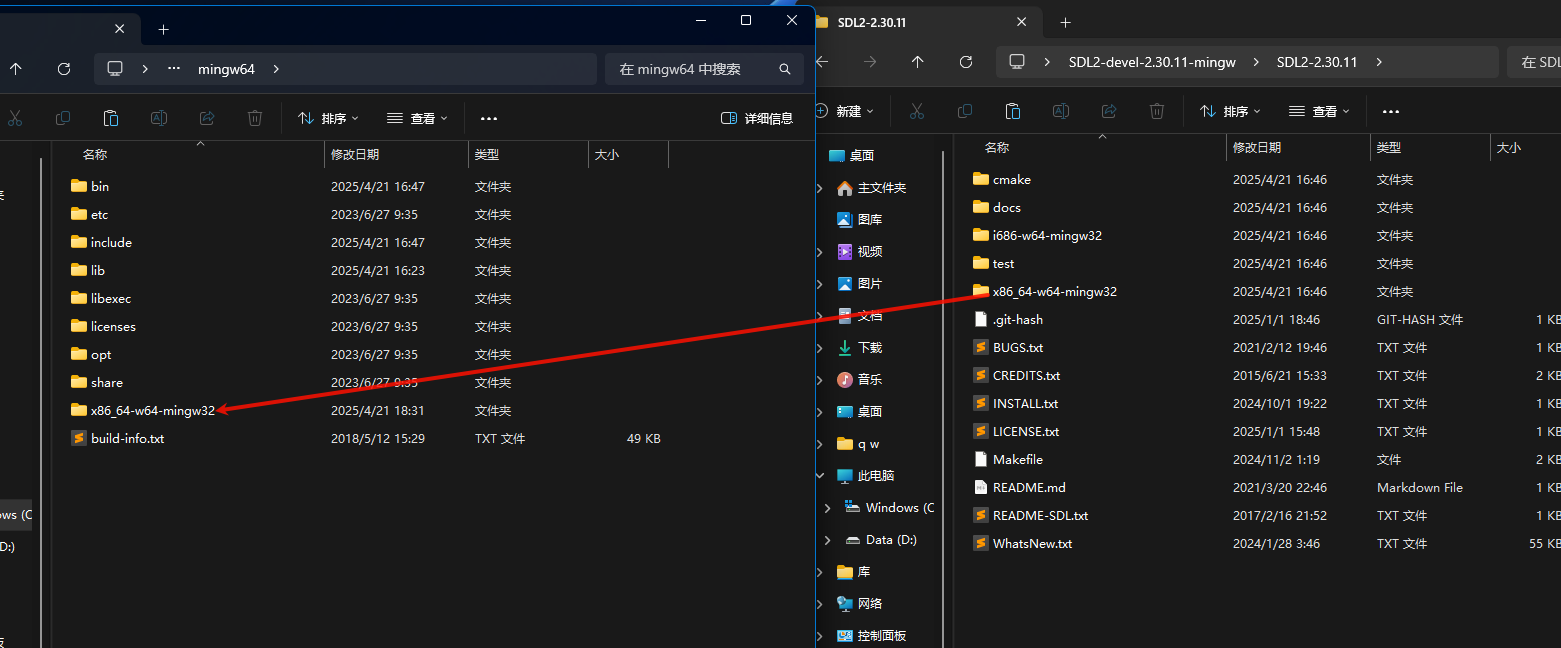Select the libexec folder in mingw64 window
This screenshot has height=648, width=1561.
click(x=102, y=299)
